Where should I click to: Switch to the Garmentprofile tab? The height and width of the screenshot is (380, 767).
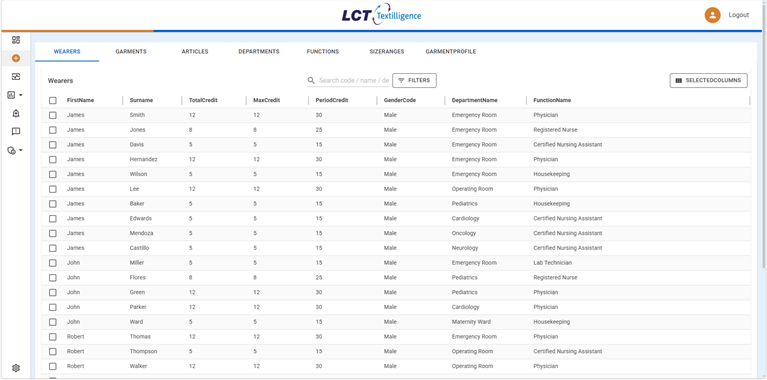(451, 51)
